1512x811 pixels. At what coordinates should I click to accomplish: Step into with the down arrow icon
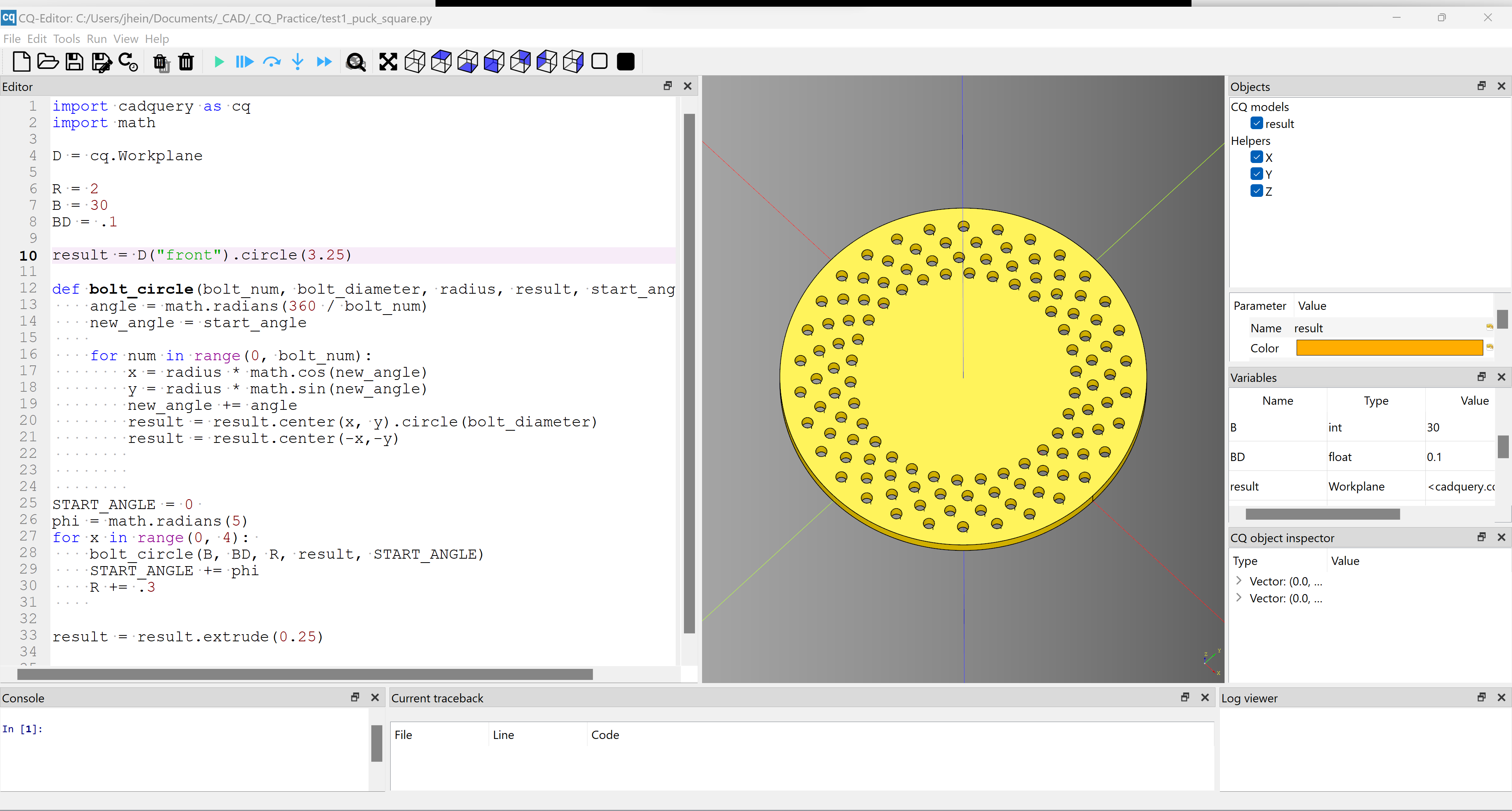[x=298, y=62]
